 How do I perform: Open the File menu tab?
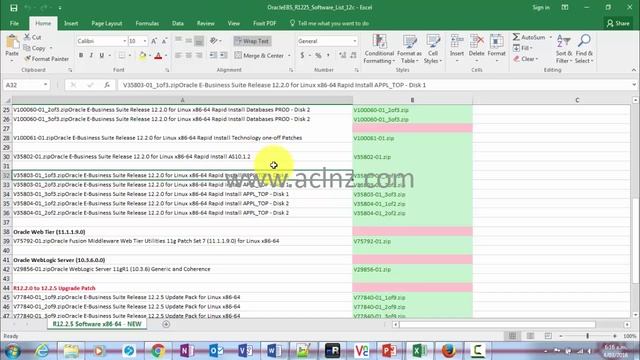[14, 23]
